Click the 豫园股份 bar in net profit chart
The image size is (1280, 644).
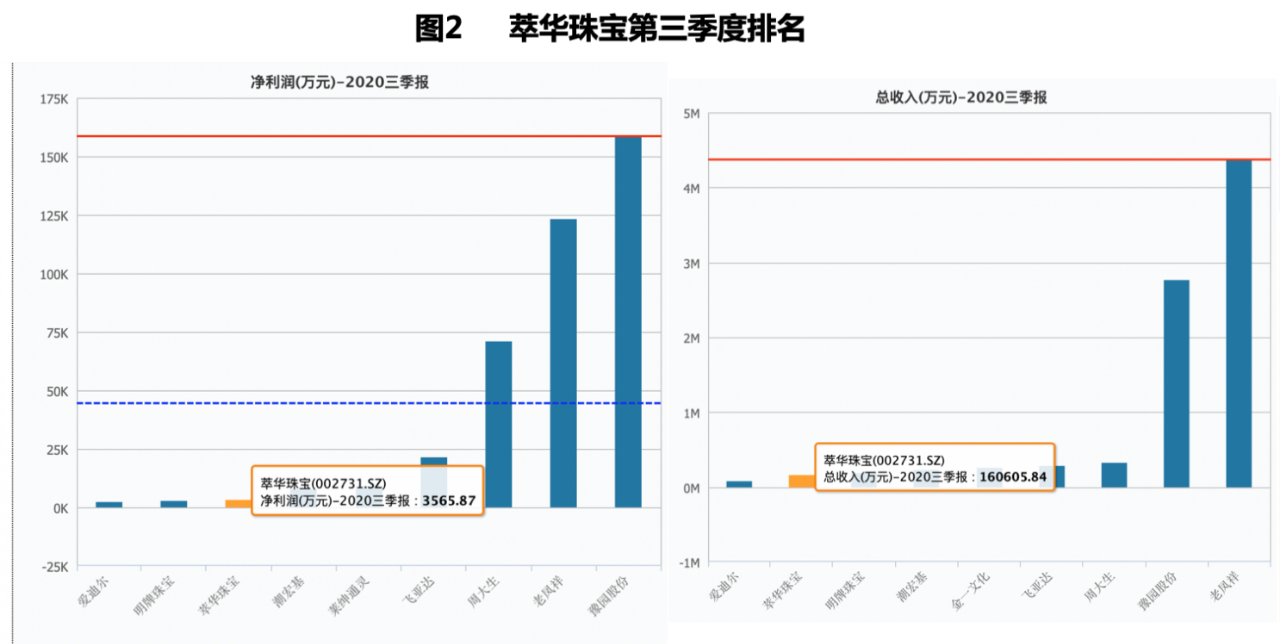click(628, 322)
